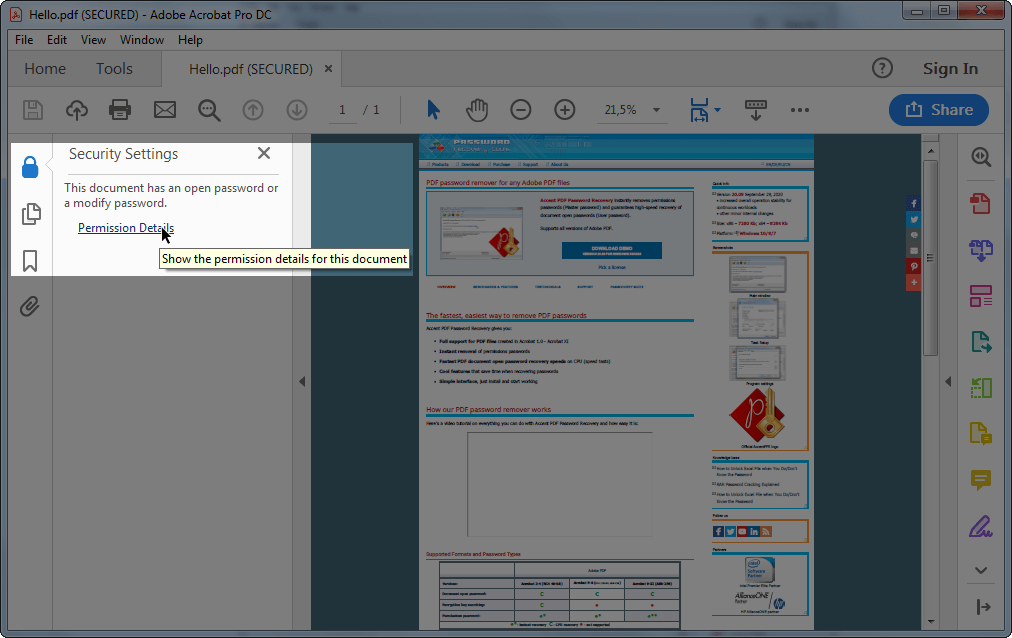Open the green Organize Pages tool

(981, 388)
